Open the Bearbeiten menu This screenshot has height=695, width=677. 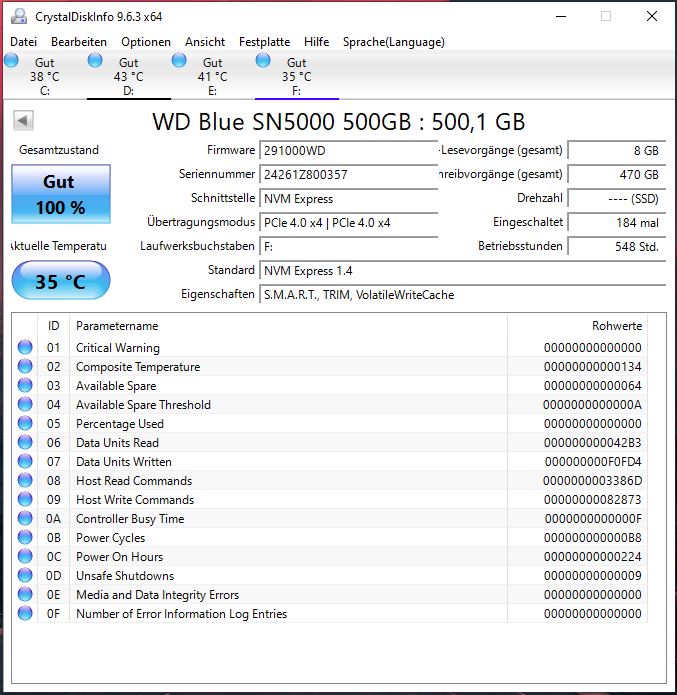pos(79,42)
